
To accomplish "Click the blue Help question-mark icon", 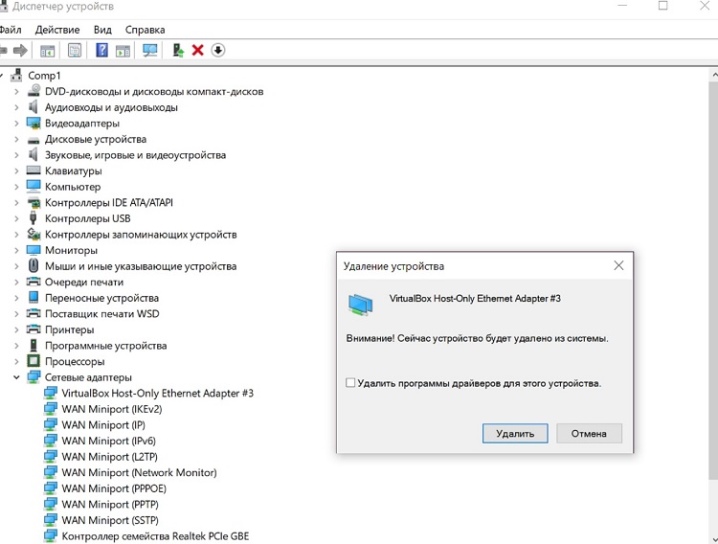I will pos(102,50).
